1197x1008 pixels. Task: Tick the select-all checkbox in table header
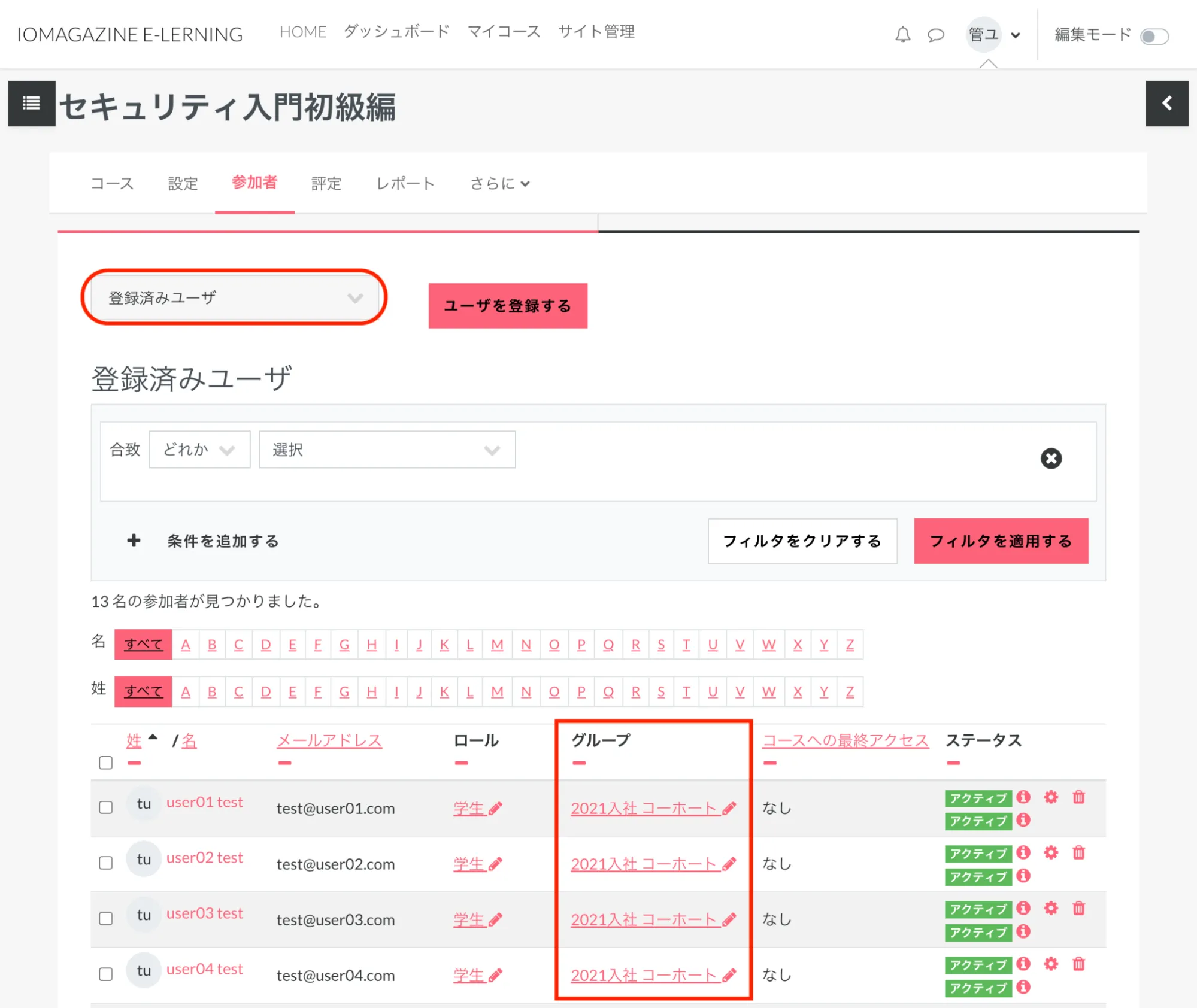106,763
